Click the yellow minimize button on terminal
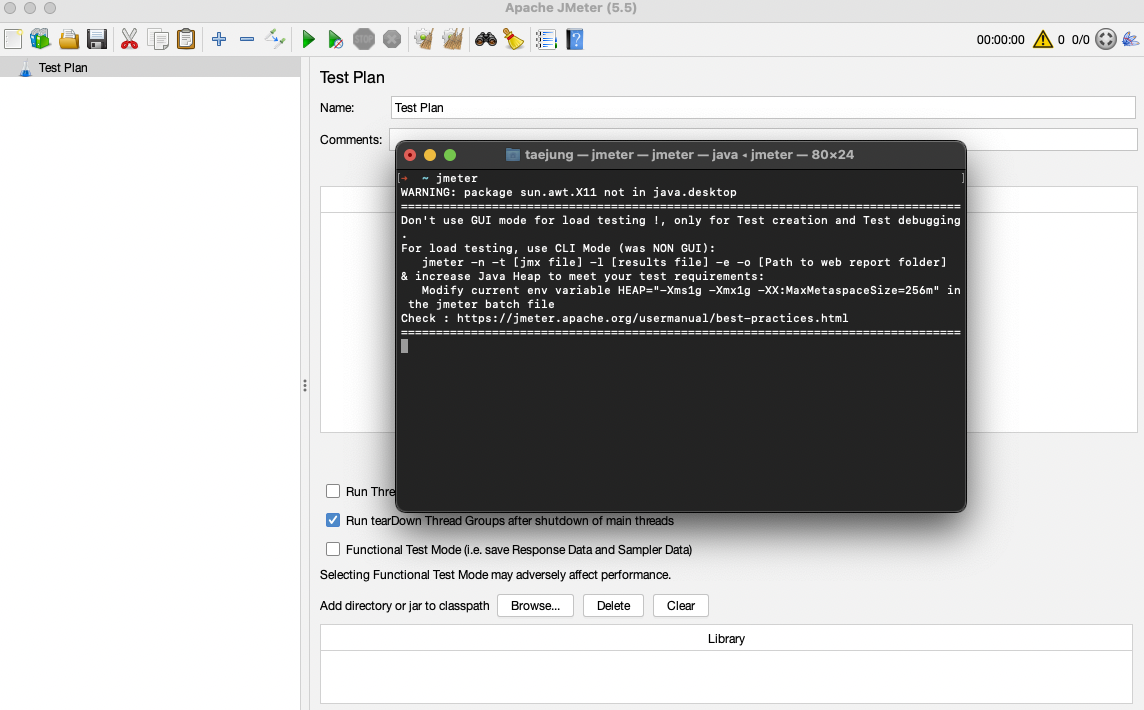Image resolution: width=1144 pixels, height=710 pixels. [430, 155]
